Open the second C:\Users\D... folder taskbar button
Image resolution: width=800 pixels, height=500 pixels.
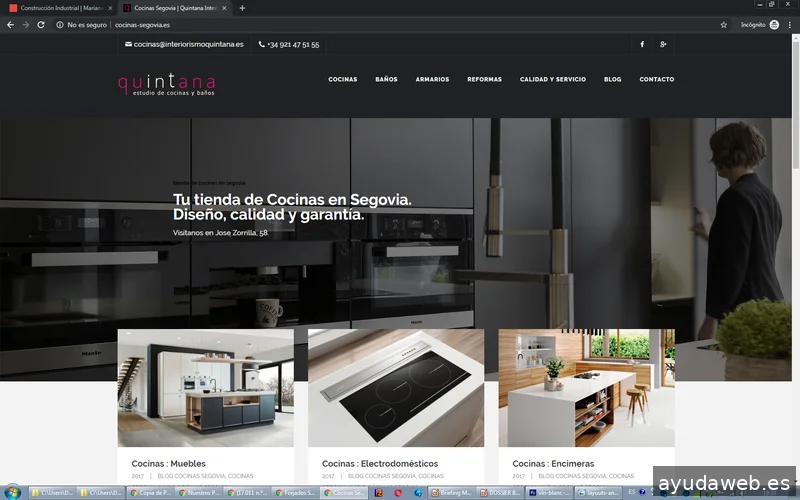pos(101,492)
